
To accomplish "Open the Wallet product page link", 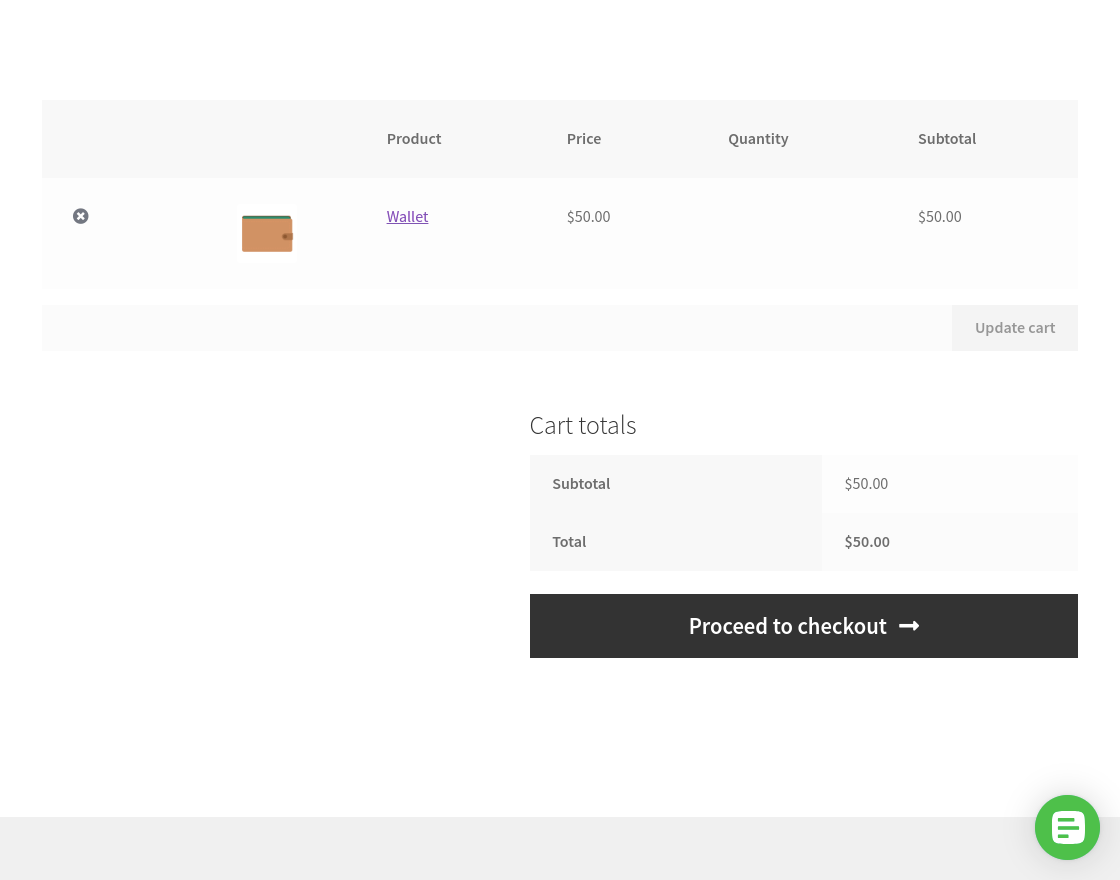I will click(407, 216).
